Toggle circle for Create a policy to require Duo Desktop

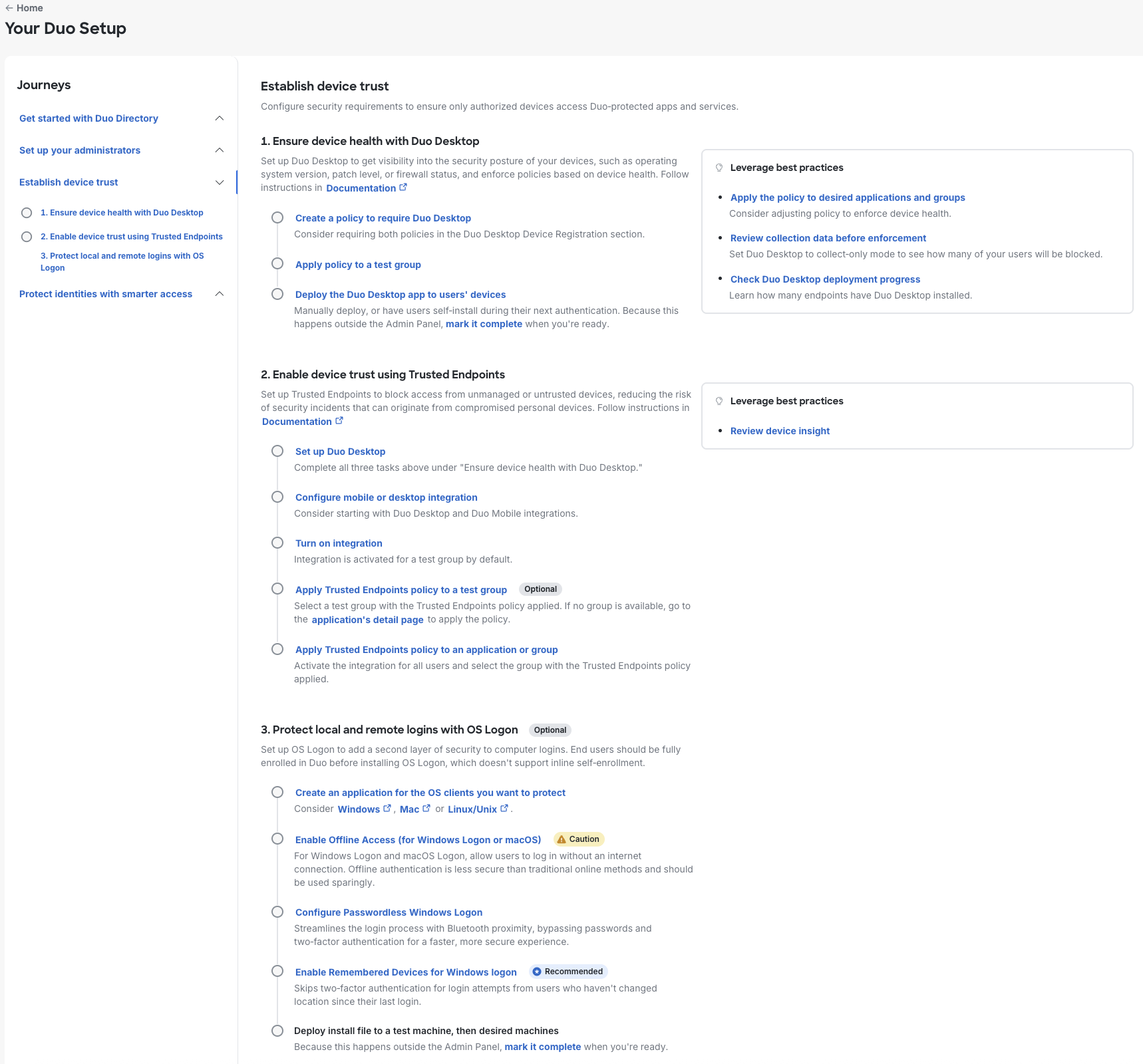coord(277,217)
